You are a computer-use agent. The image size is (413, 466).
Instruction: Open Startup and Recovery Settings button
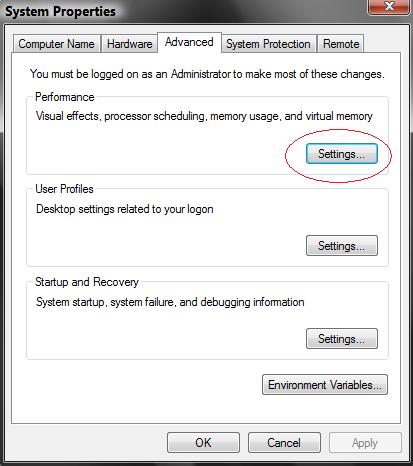click(342, 339)
